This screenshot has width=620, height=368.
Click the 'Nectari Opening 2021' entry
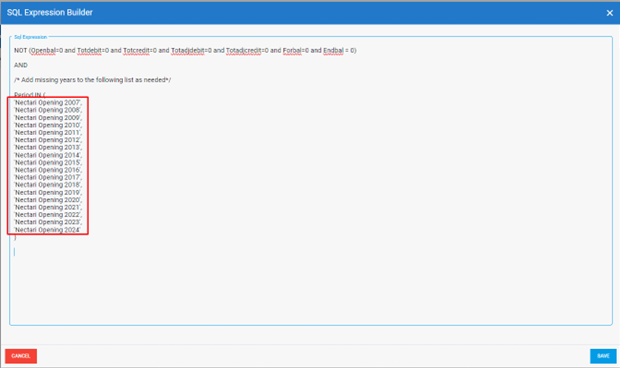48,207
